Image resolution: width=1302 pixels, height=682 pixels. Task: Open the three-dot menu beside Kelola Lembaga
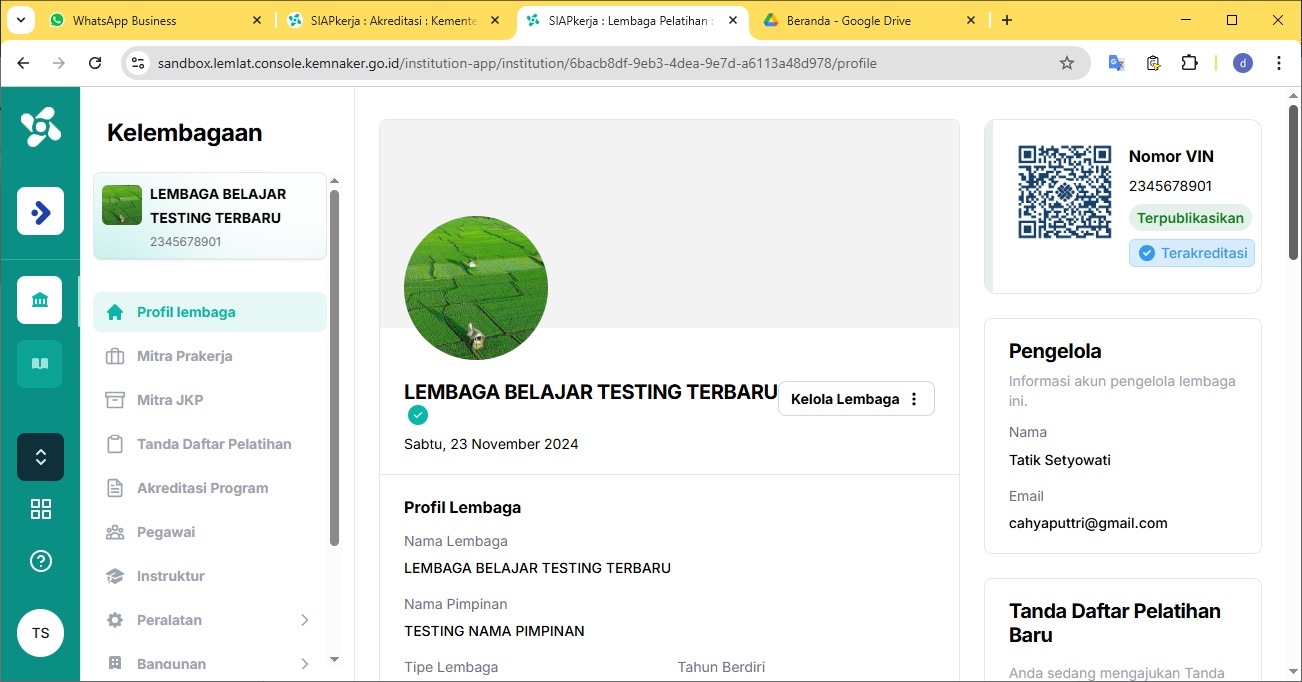point(914,398)
